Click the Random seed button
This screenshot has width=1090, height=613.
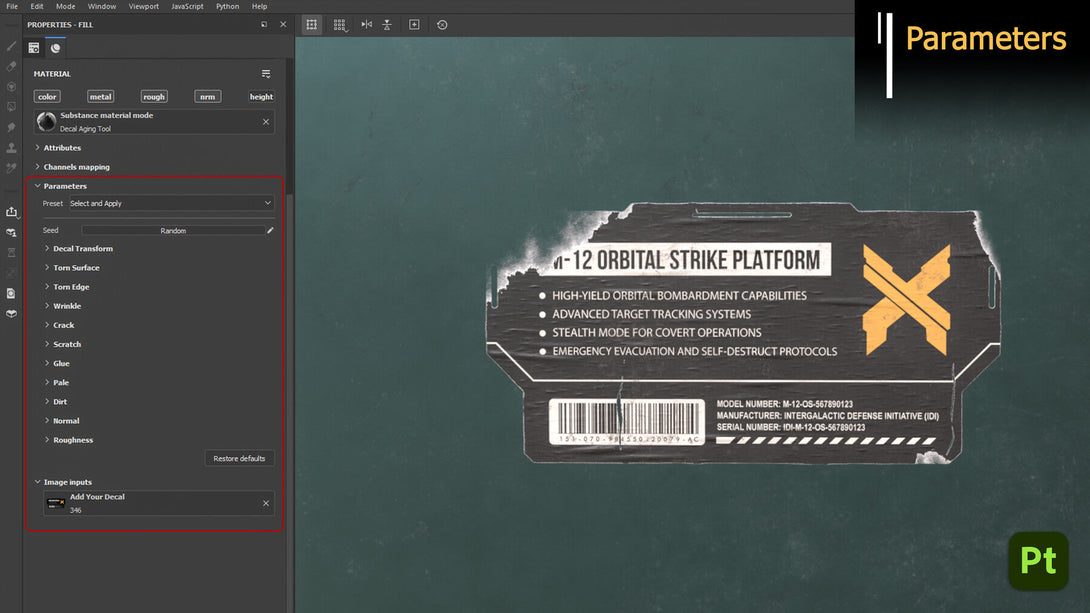pyautogui.click(x=173, y=230)
